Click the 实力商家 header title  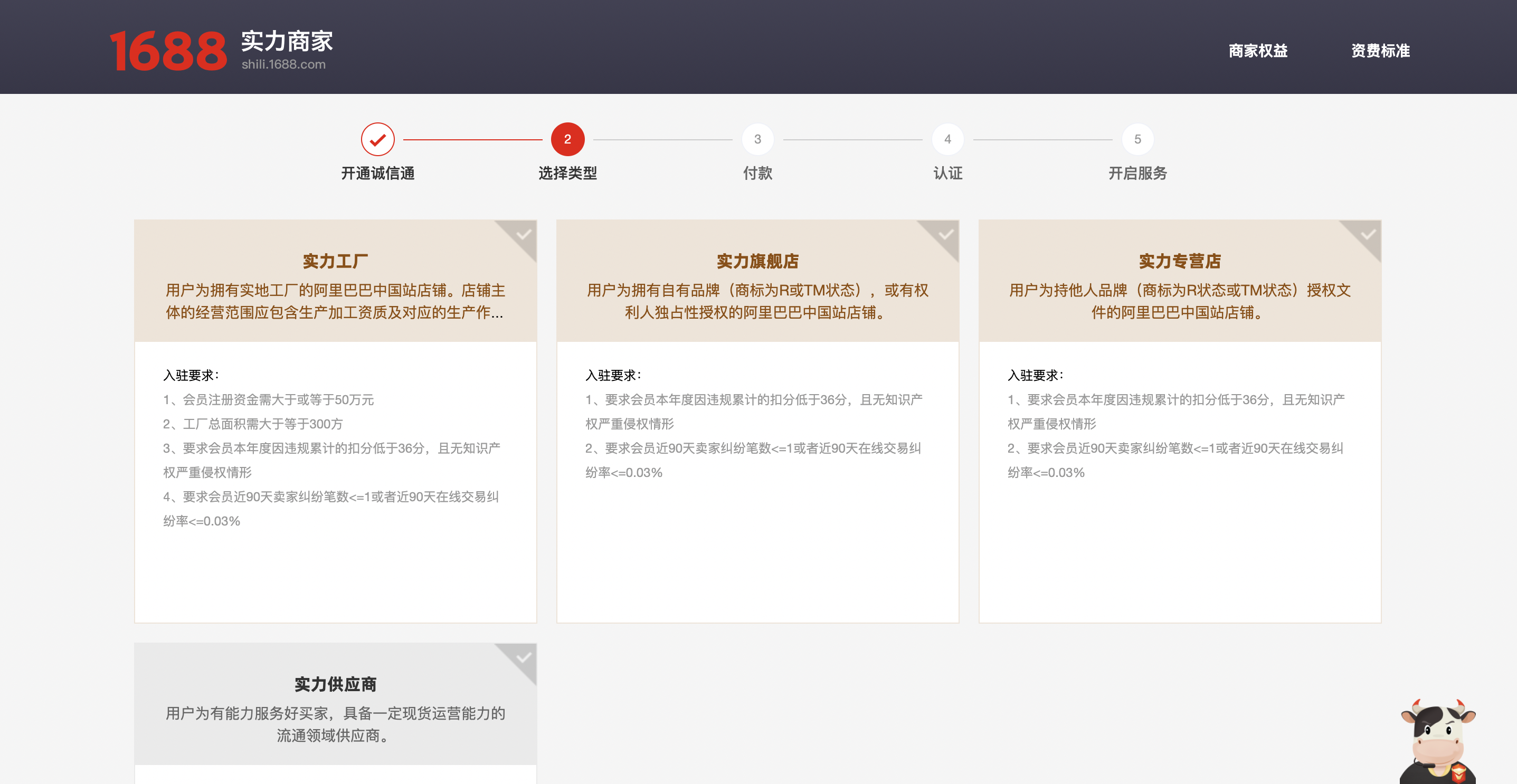(287, 41)
